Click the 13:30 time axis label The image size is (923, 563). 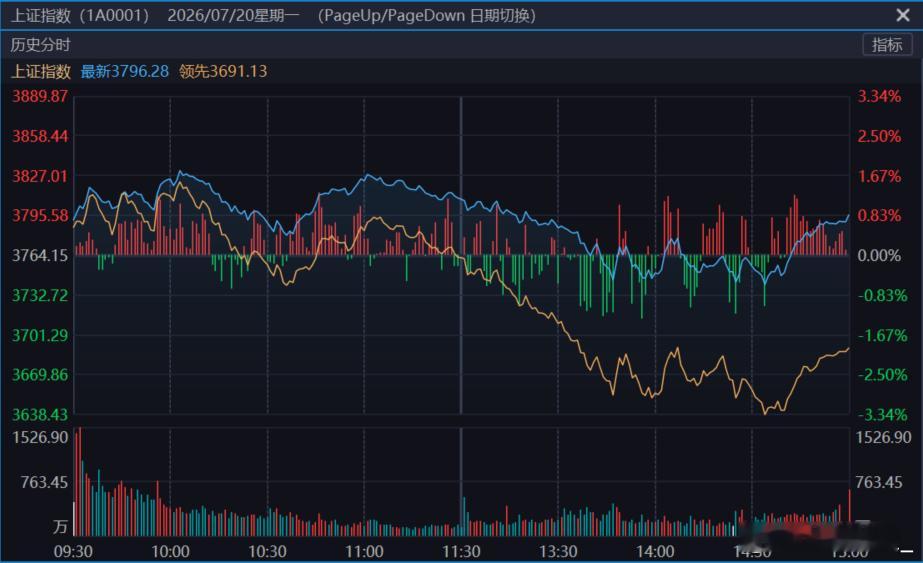click(x=558, y=552)
